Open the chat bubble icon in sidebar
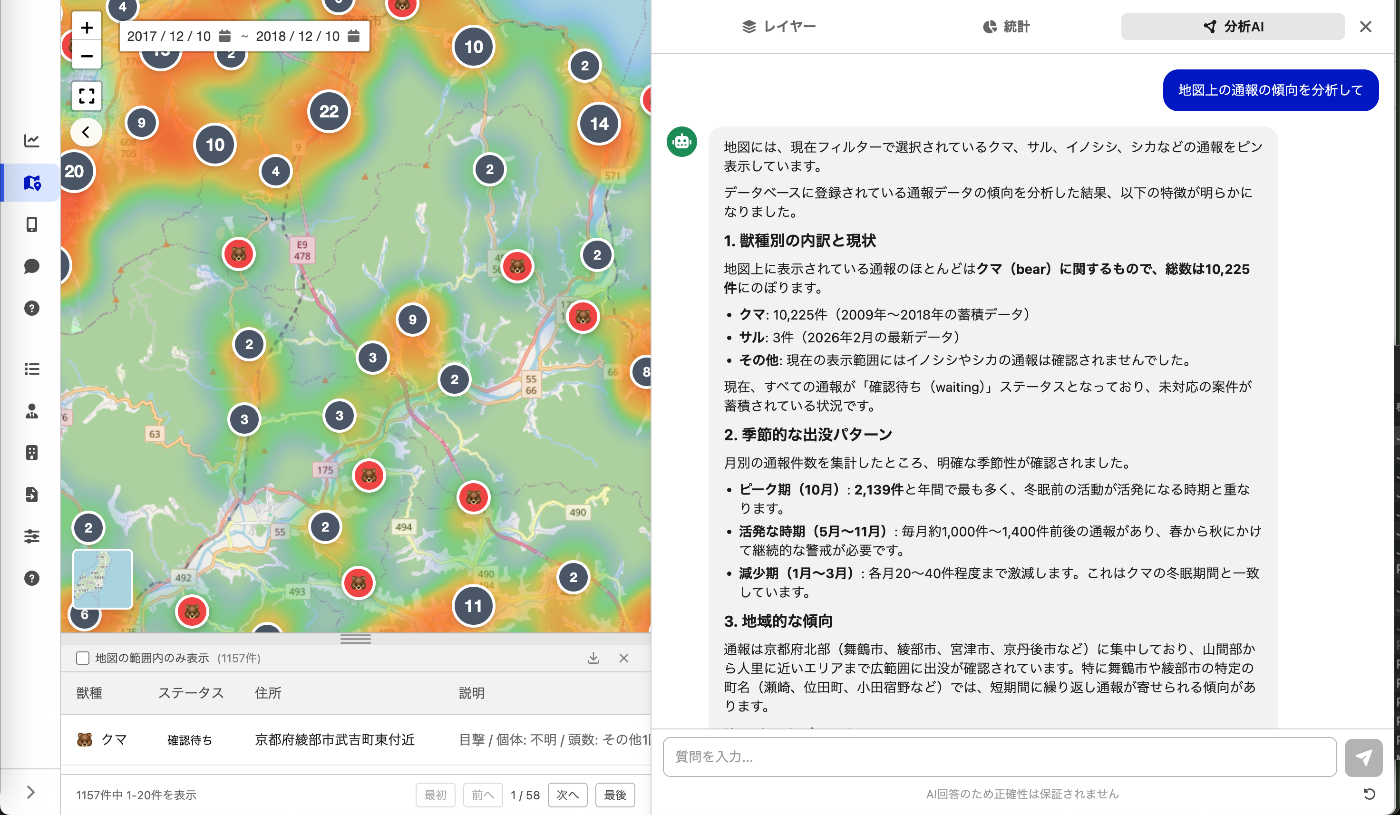This screenshot has width=1400, height=815. point(31,267)
